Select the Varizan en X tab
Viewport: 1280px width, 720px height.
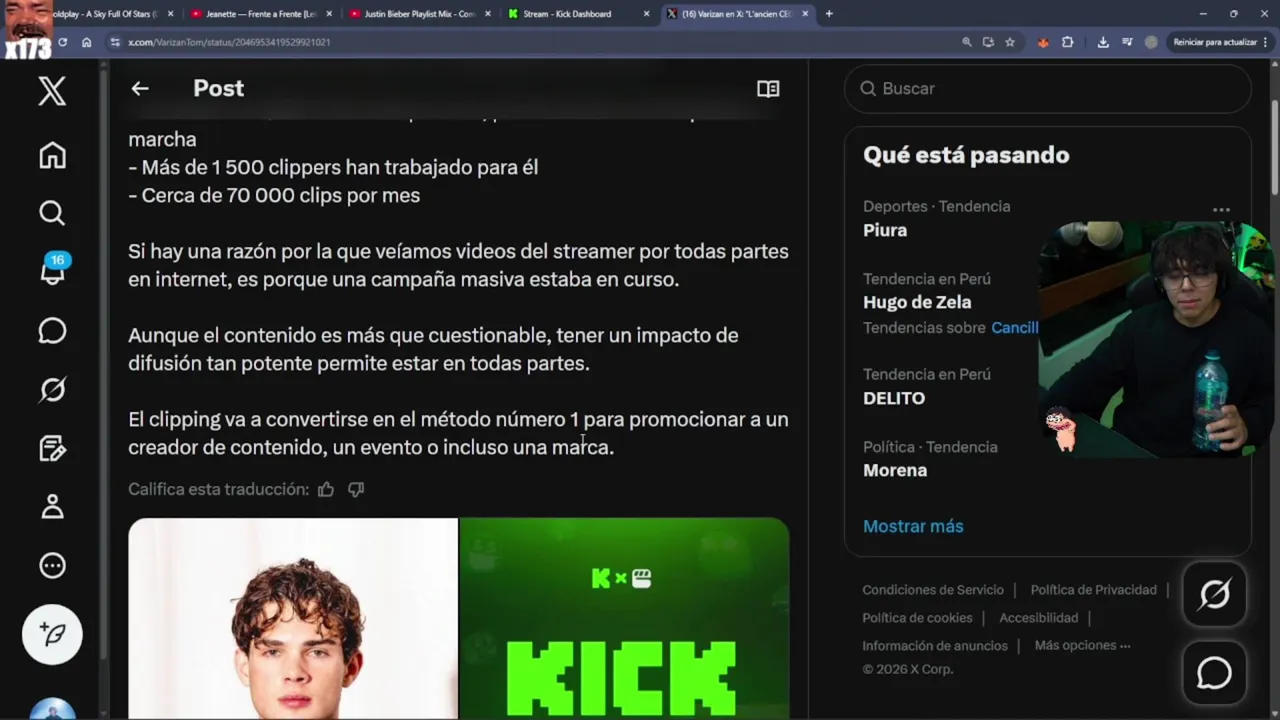[737, 14]
